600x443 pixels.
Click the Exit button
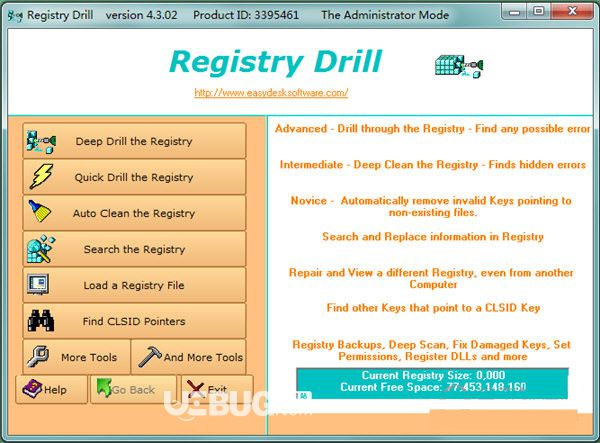pos(217,389)
